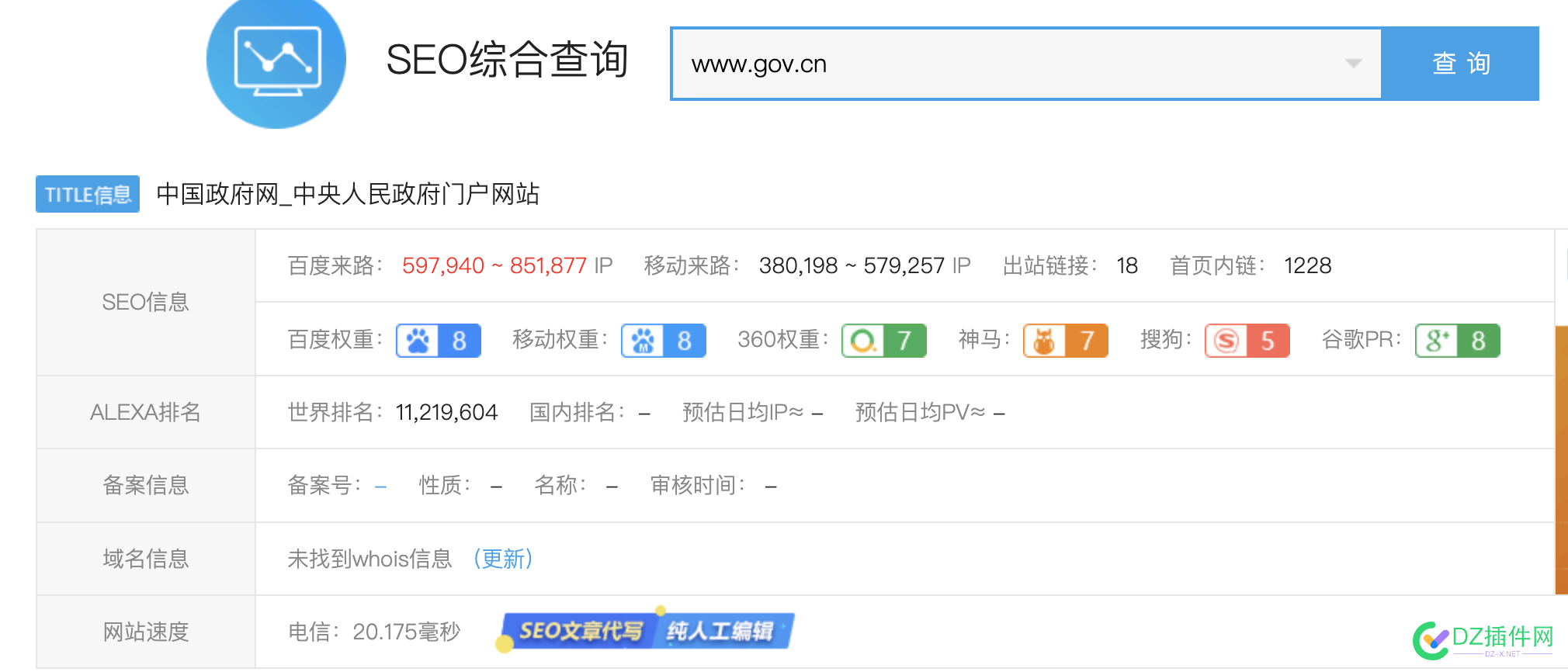Click the 备案信息 row header
This screenshot has width=1568, height=672.
[x=146, y=486]
